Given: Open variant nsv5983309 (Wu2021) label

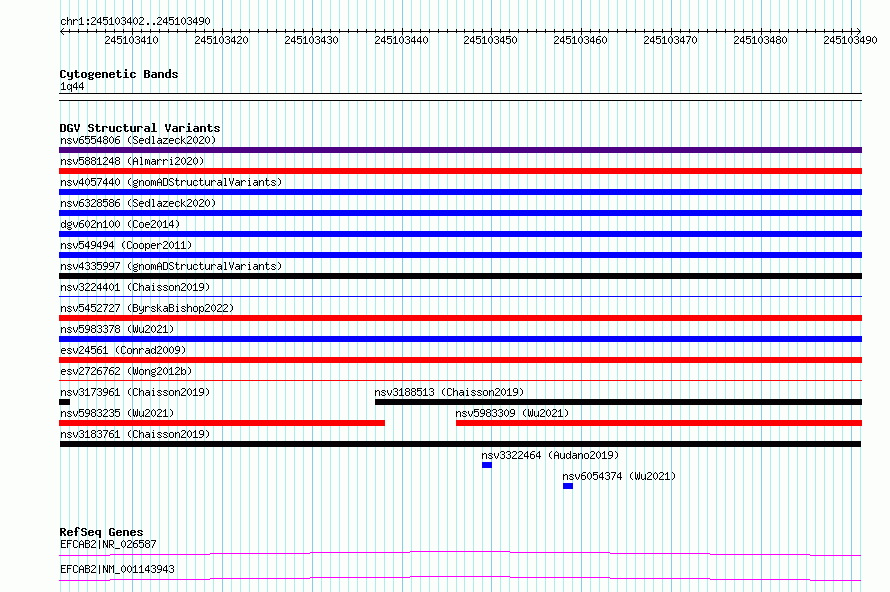Looking at the screenshot, I should coord(512,413).
